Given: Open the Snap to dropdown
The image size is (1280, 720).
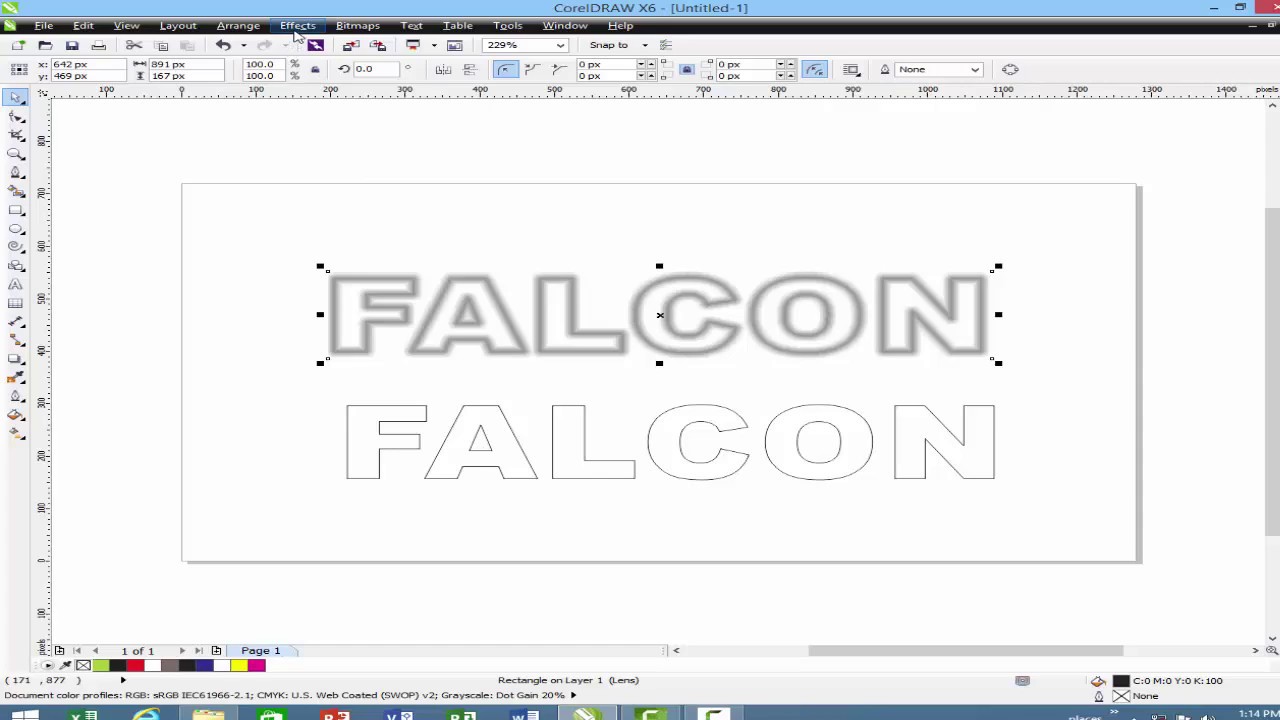Looking at the screenshot, I should [x=644, y=45].
